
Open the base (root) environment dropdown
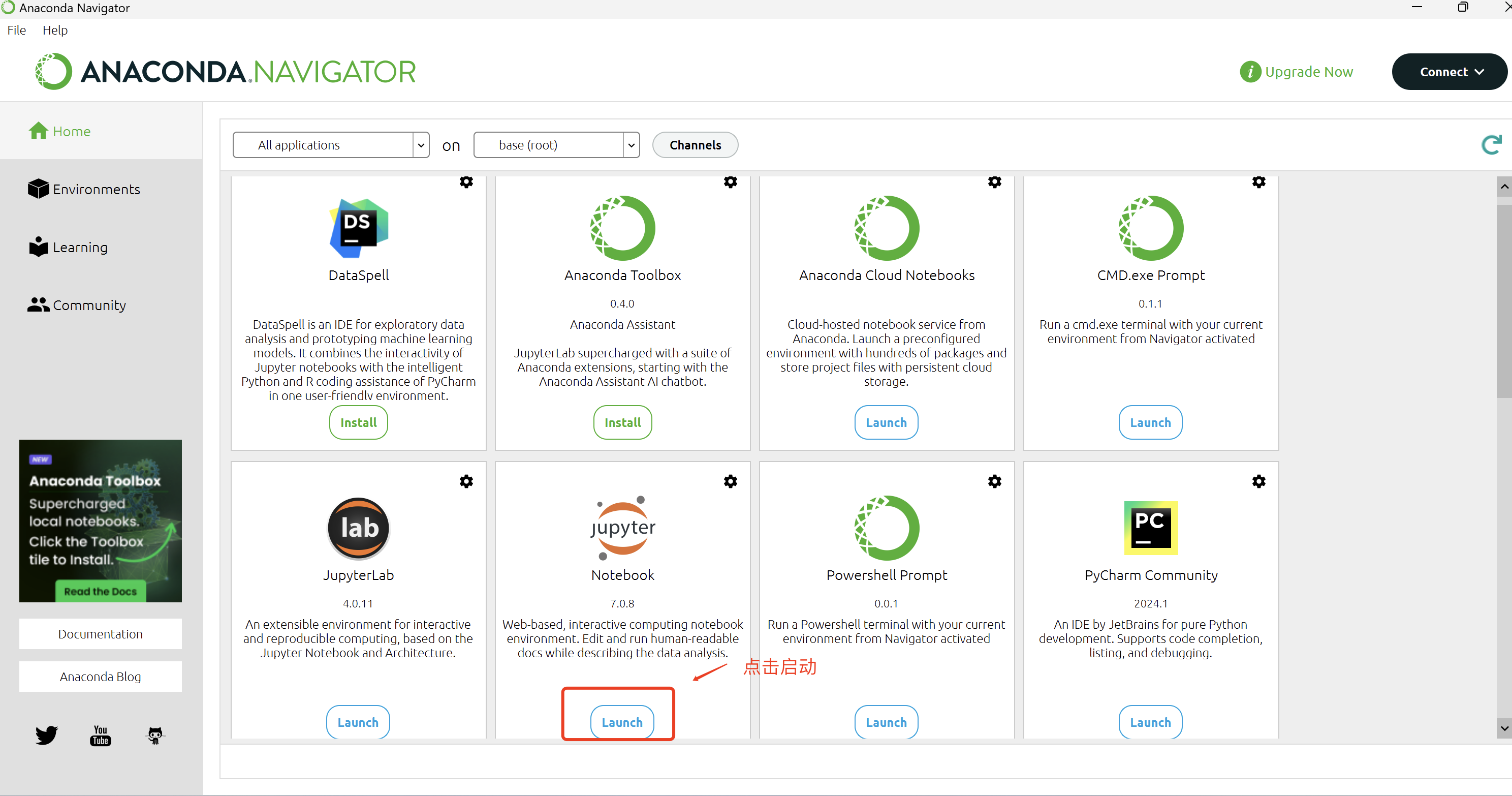556,145
